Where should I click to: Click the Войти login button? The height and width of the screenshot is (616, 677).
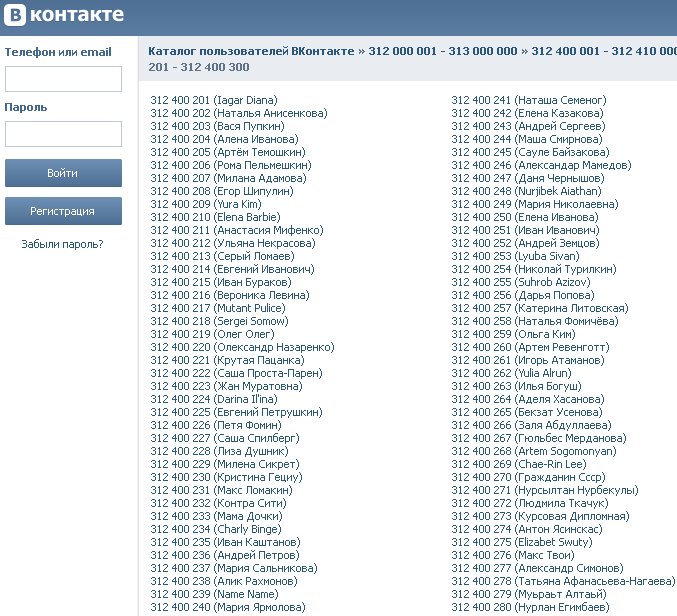(x=63, y=173)
